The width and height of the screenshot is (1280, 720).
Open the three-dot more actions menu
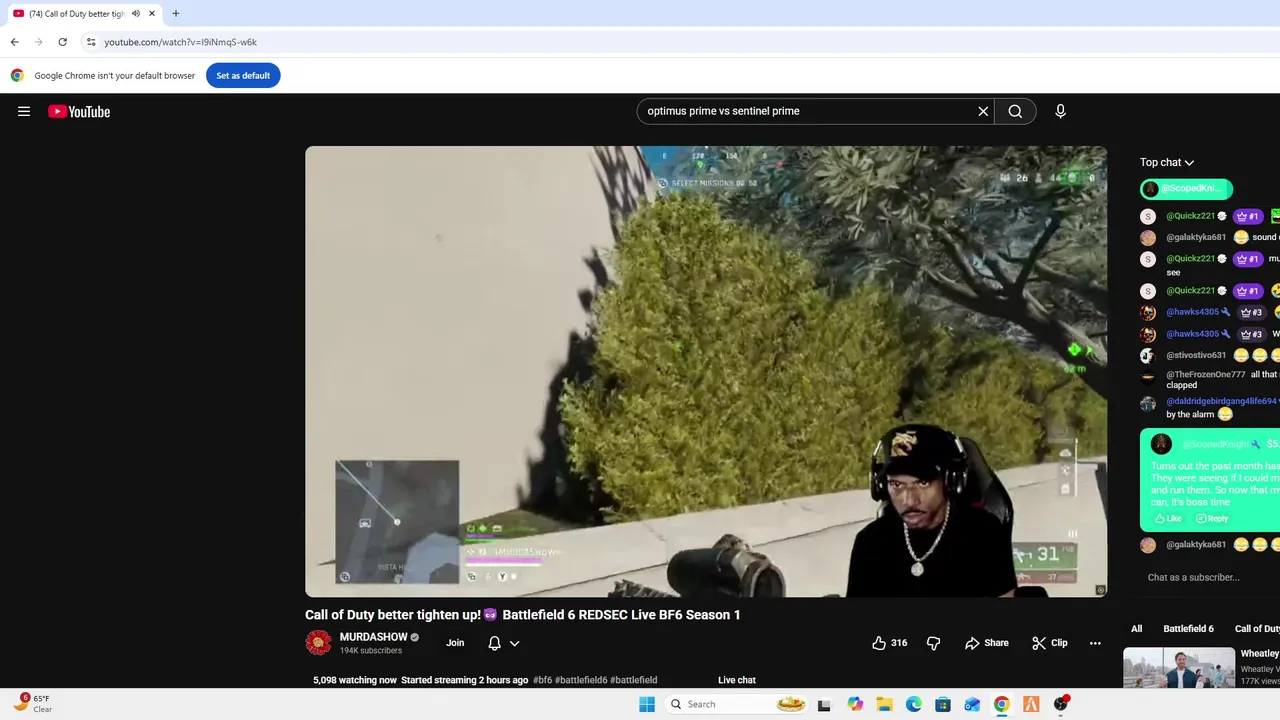1095,643
